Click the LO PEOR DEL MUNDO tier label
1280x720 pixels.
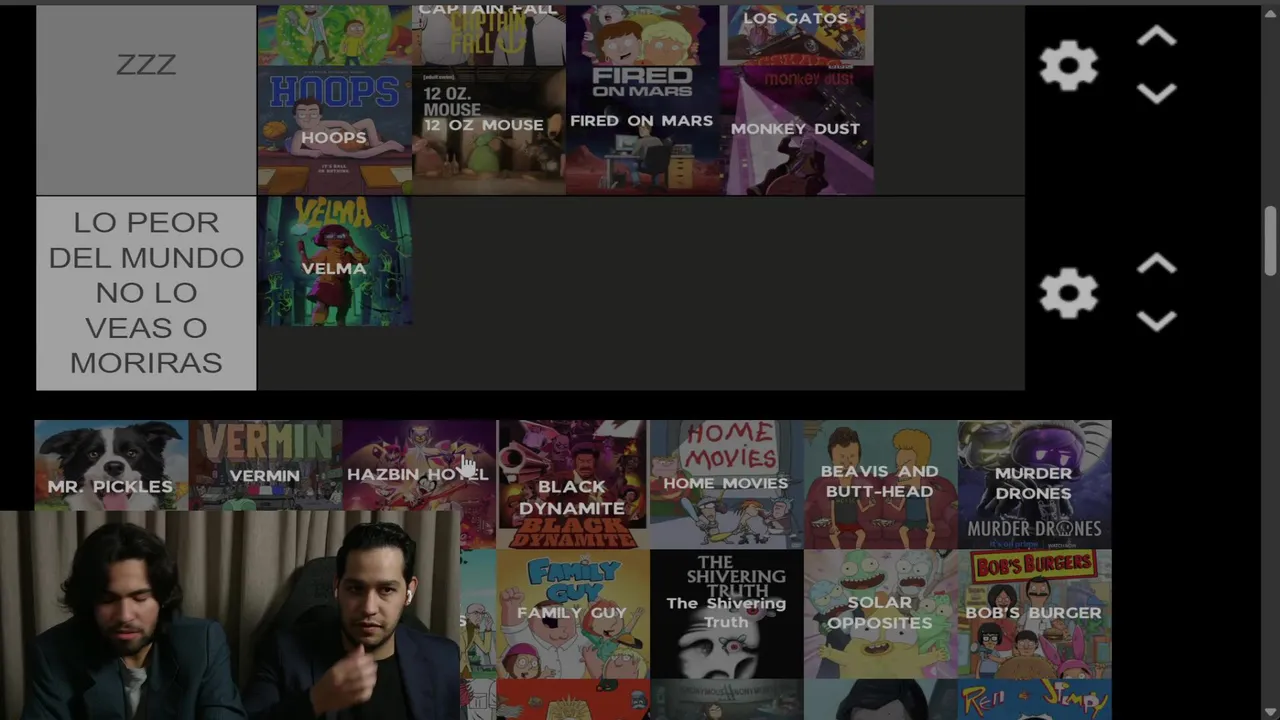(146, 293)
